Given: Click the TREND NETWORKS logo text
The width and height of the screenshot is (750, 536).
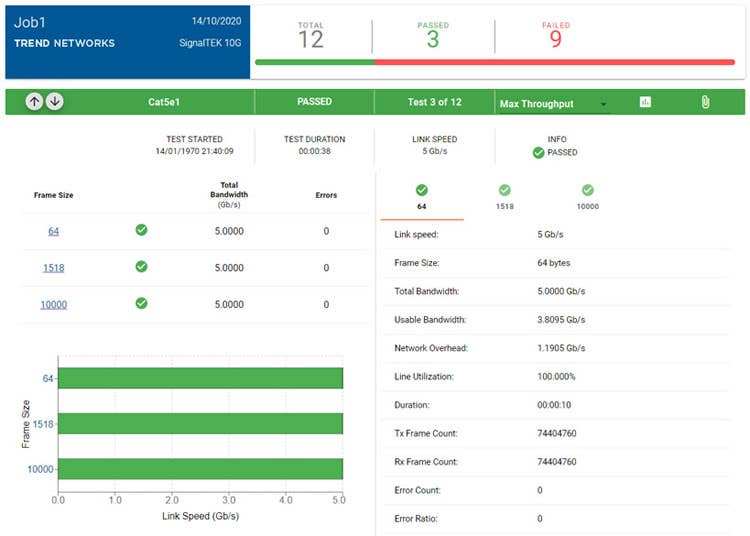Looking at the screenshot, I should pos(65,44).
